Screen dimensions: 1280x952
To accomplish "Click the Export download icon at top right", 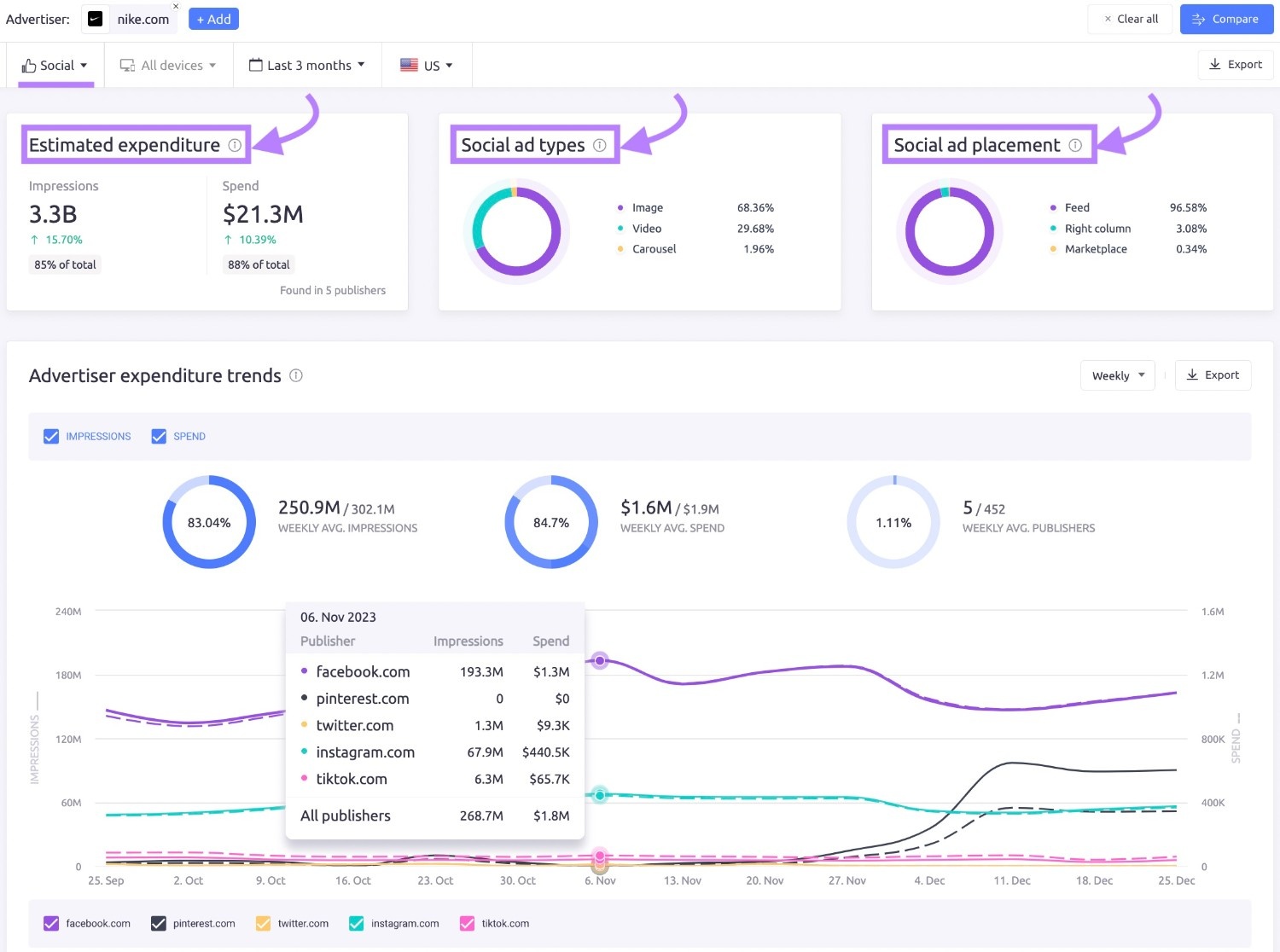I will click(x=1214, y=64).
